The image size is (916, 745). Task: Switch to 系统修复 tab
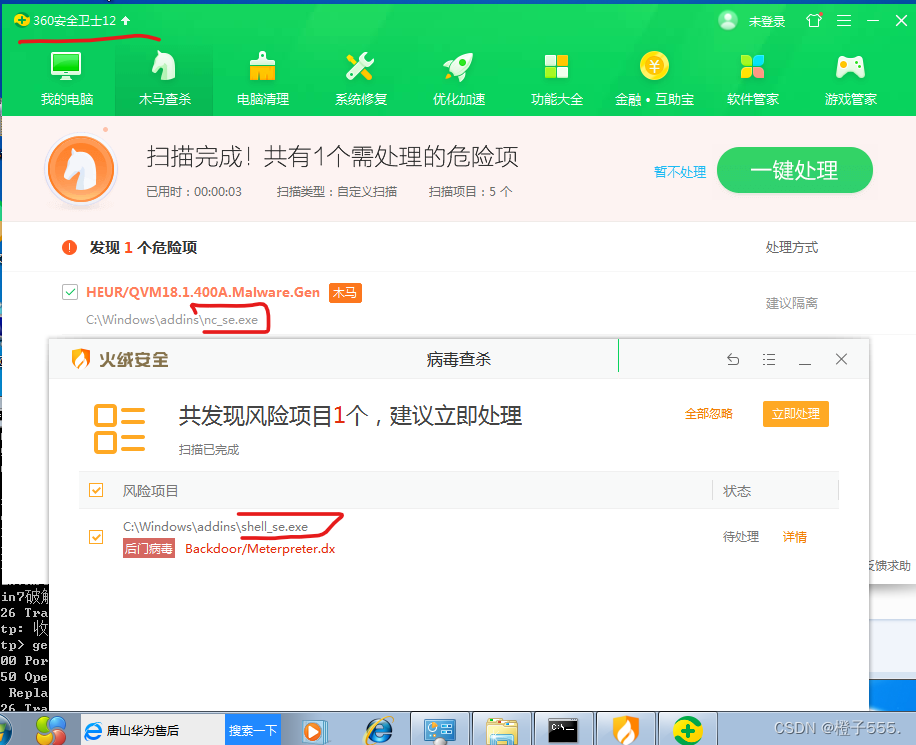360,79
